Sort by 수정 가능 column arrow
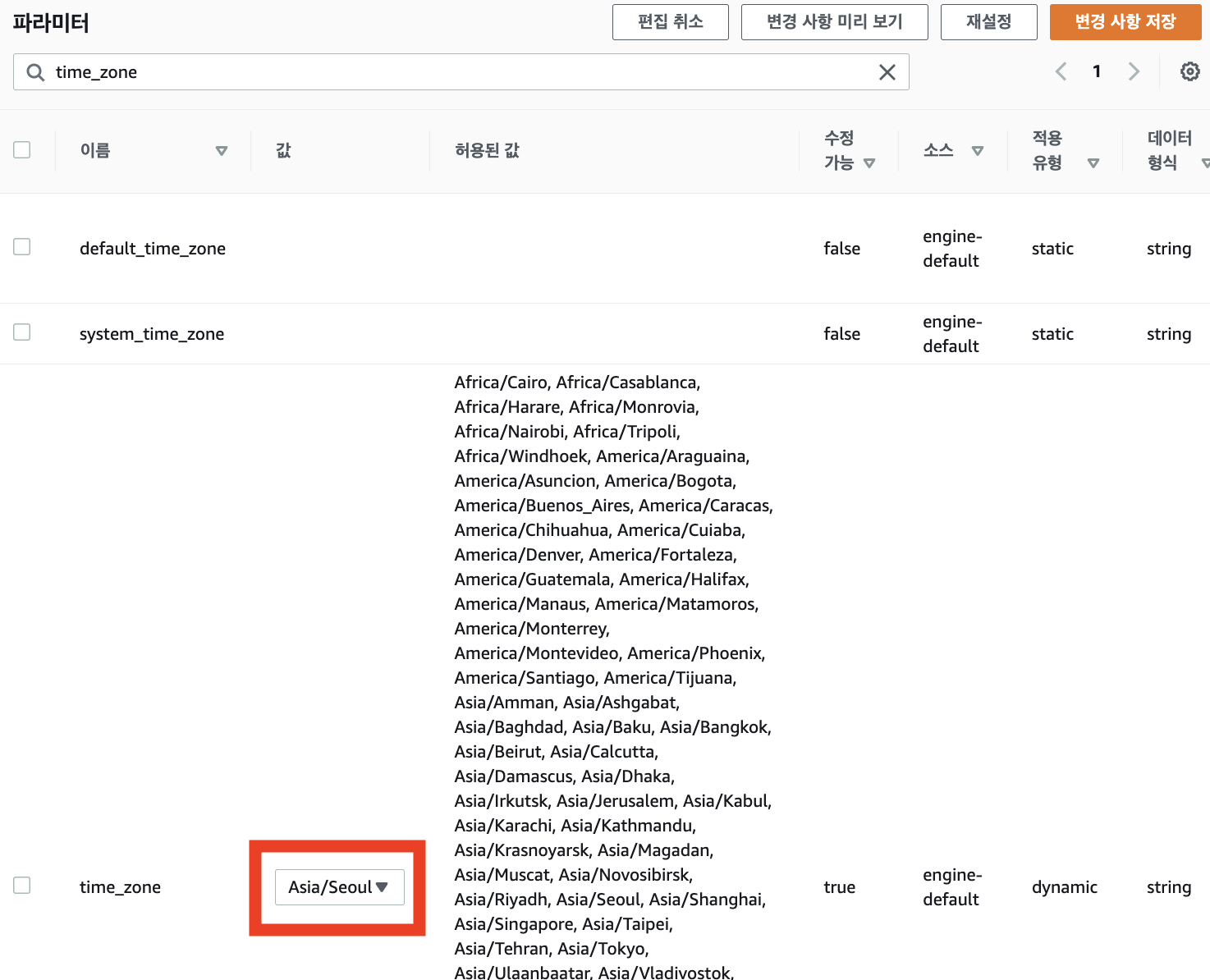This screenshot has height=980, width=1210. click(869, 163)
